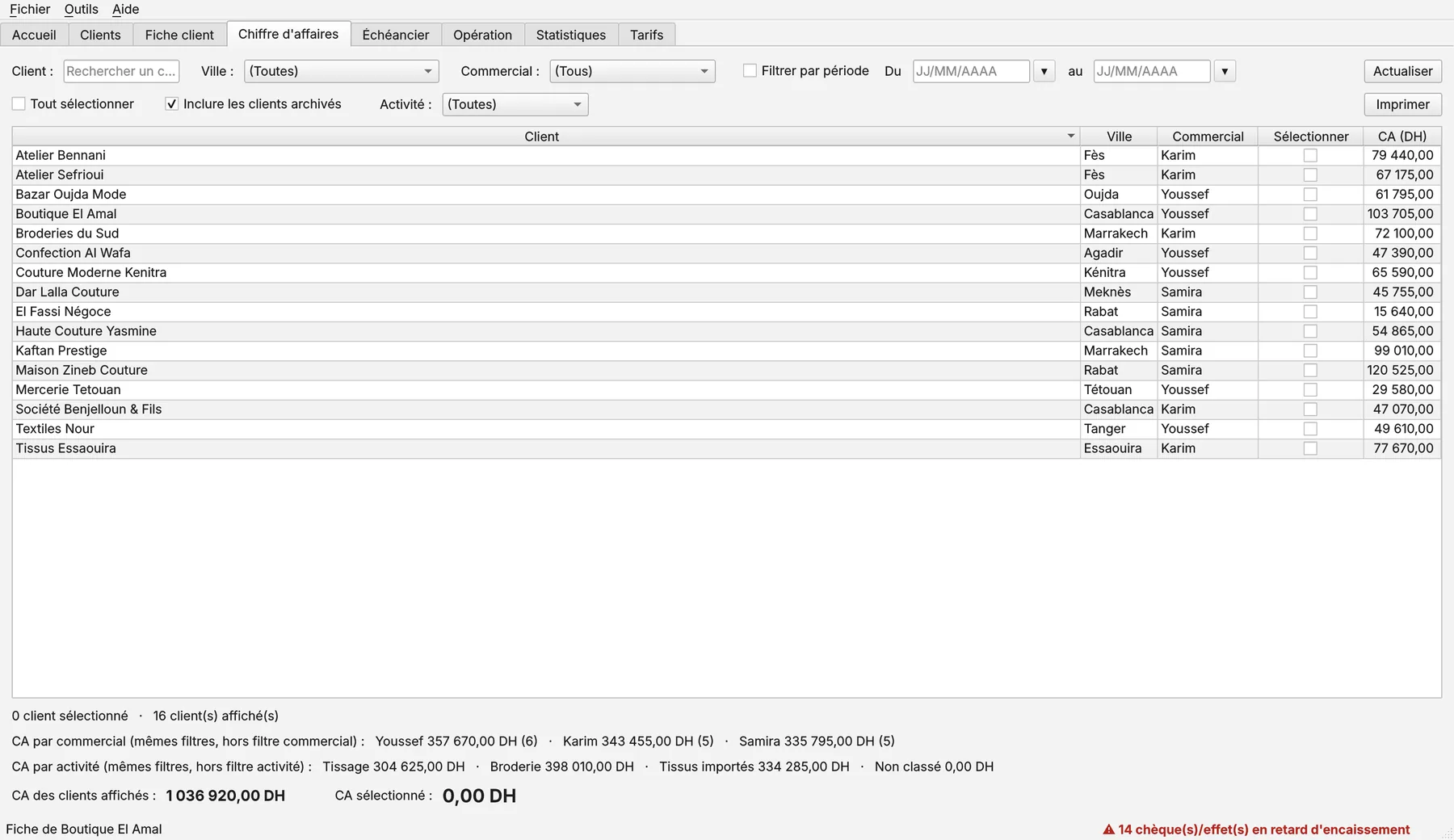The height and width of the screenshot is (840, 1454).
Task: Tick the checkbox for Boutique El Amal
Action: 1310,214
